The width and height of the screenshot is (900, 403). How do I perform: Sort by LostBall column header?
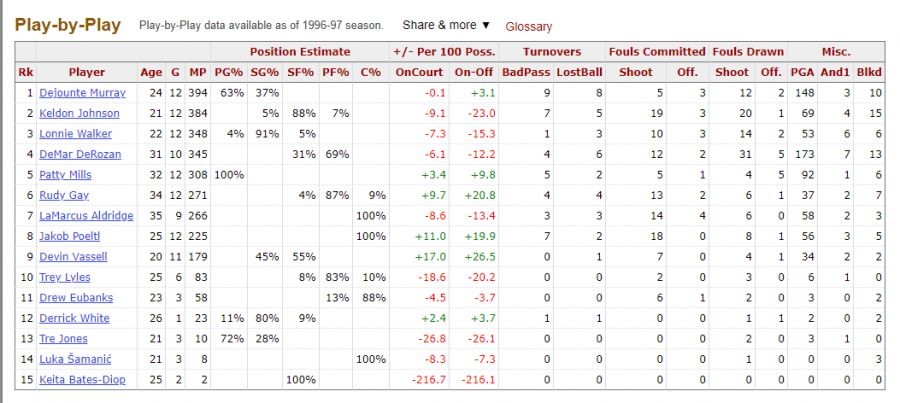579,72
